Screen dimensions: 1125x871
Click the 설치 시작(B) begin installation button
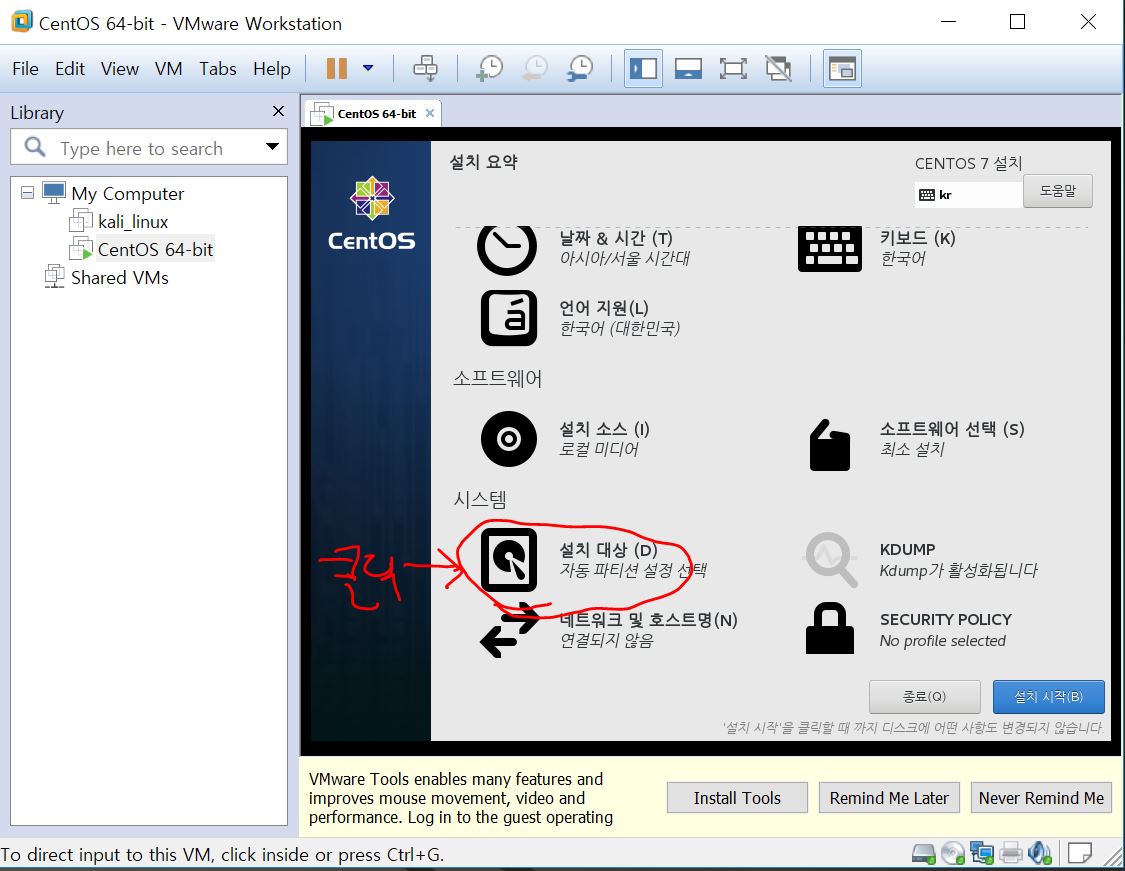[x=1048, y=696]
